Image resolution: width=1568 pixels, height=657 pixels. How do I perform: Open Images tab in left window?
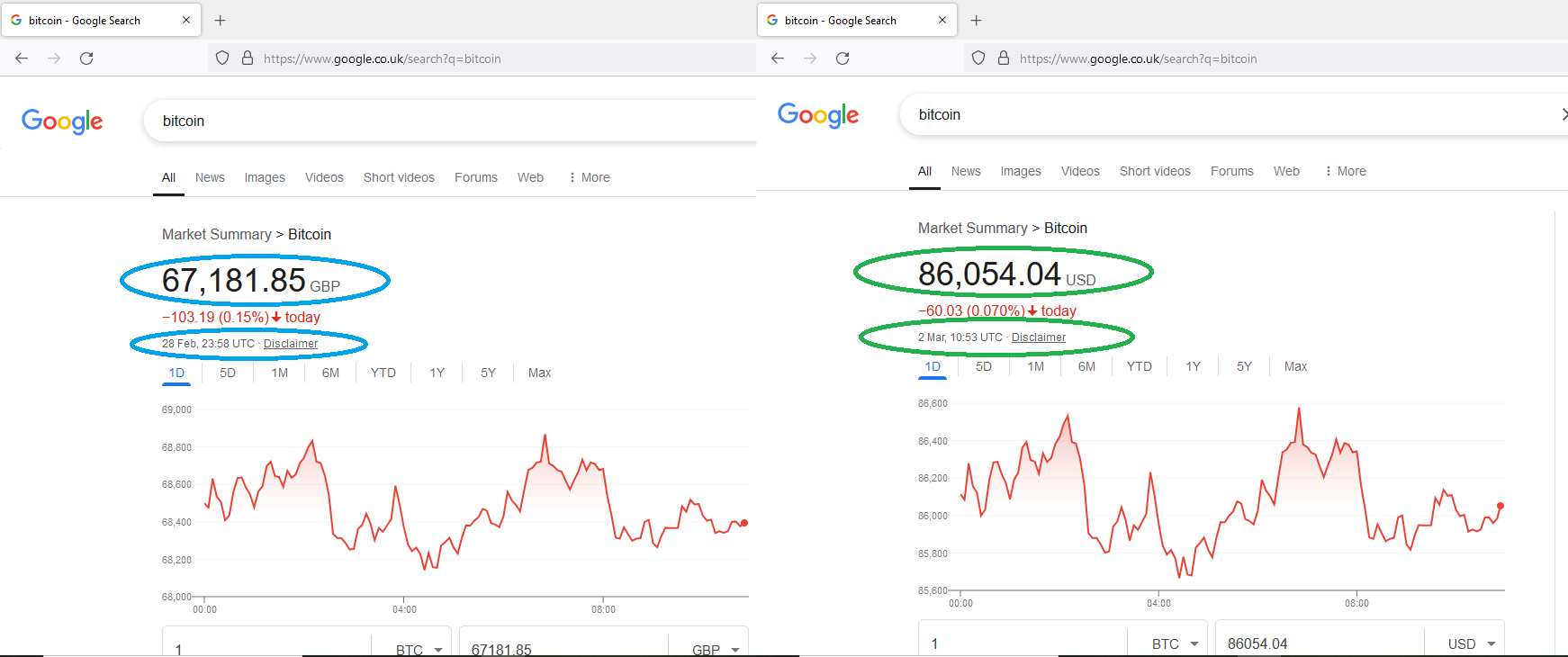(x=265, y=177)
